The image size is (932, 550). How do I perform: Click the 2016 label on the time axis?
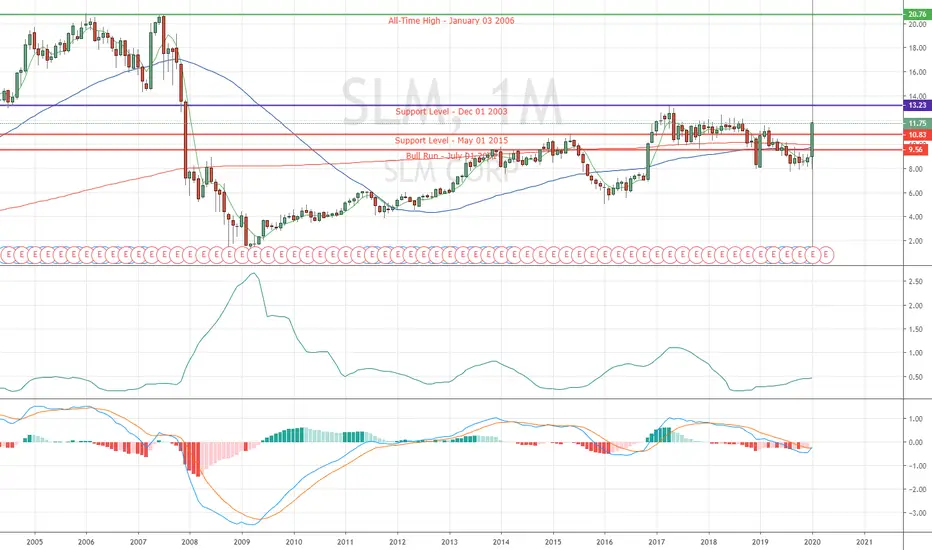(x=604, y=542)
